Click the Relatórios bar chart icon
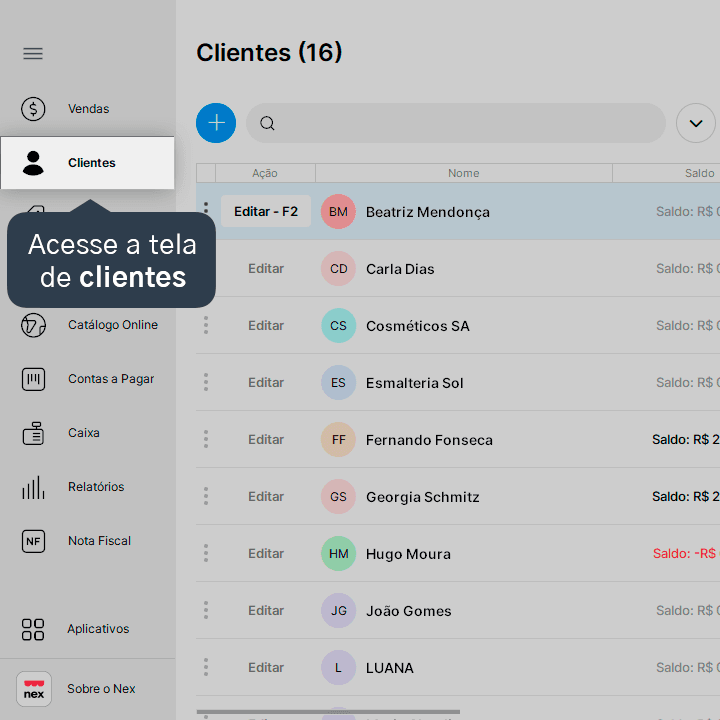Image resolution: width=720 pixels, height=720 pixels. 33,487
